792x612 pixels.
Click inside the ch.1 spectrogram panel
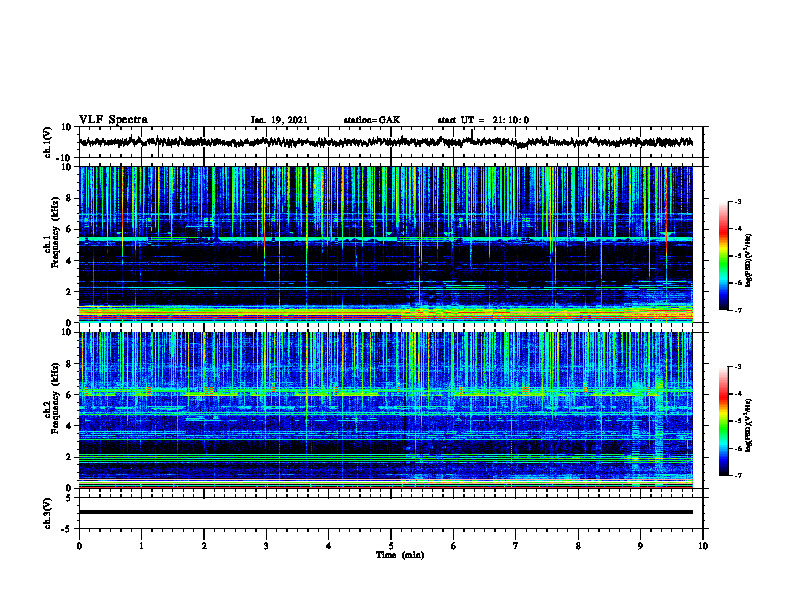386,244
